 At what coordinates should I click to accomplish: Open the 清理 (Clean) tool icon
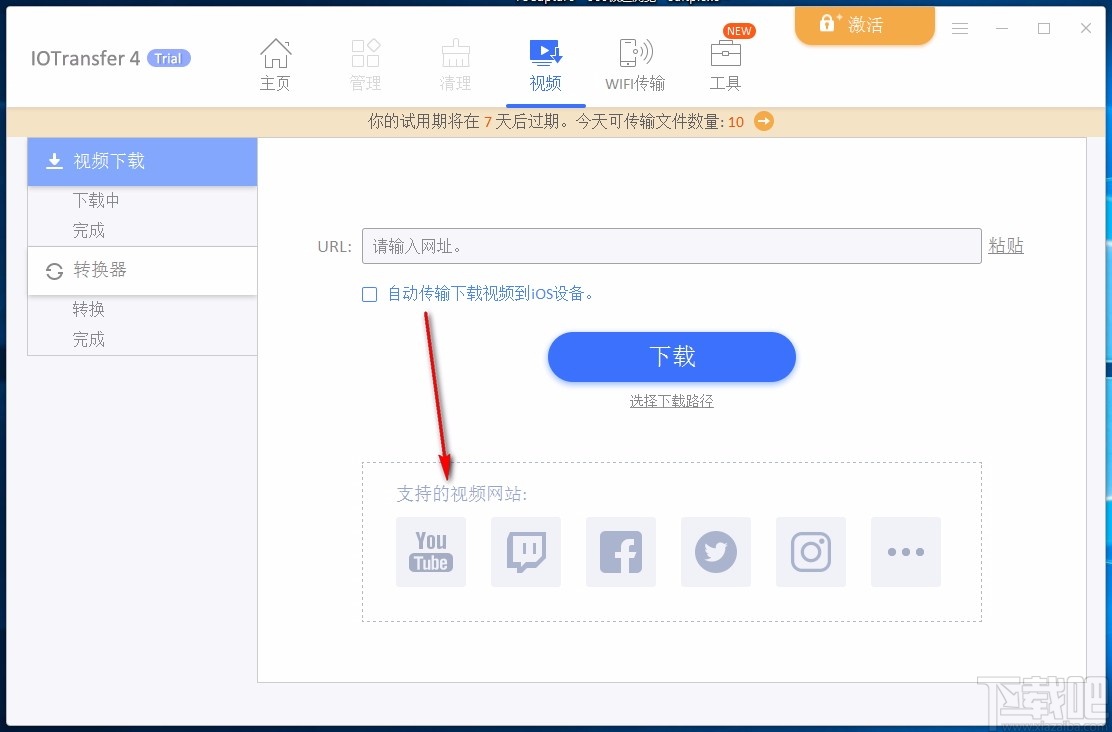(455, 60)
